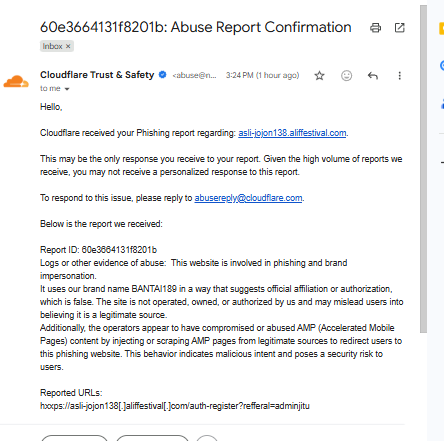Viewport: 444px width, 441px height.
Task: Click the vertical scrollbar of the email
Action: 423,169
